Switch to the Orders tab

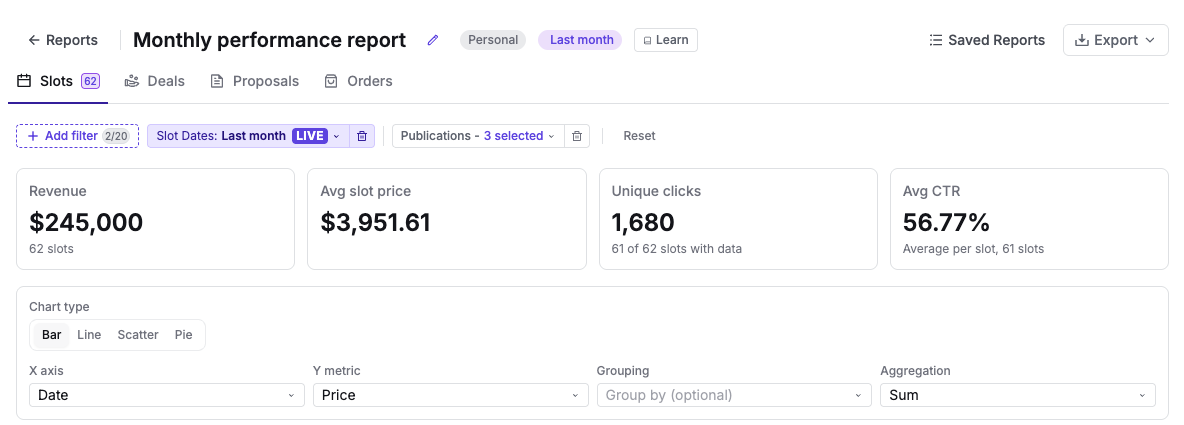(358, 81)
